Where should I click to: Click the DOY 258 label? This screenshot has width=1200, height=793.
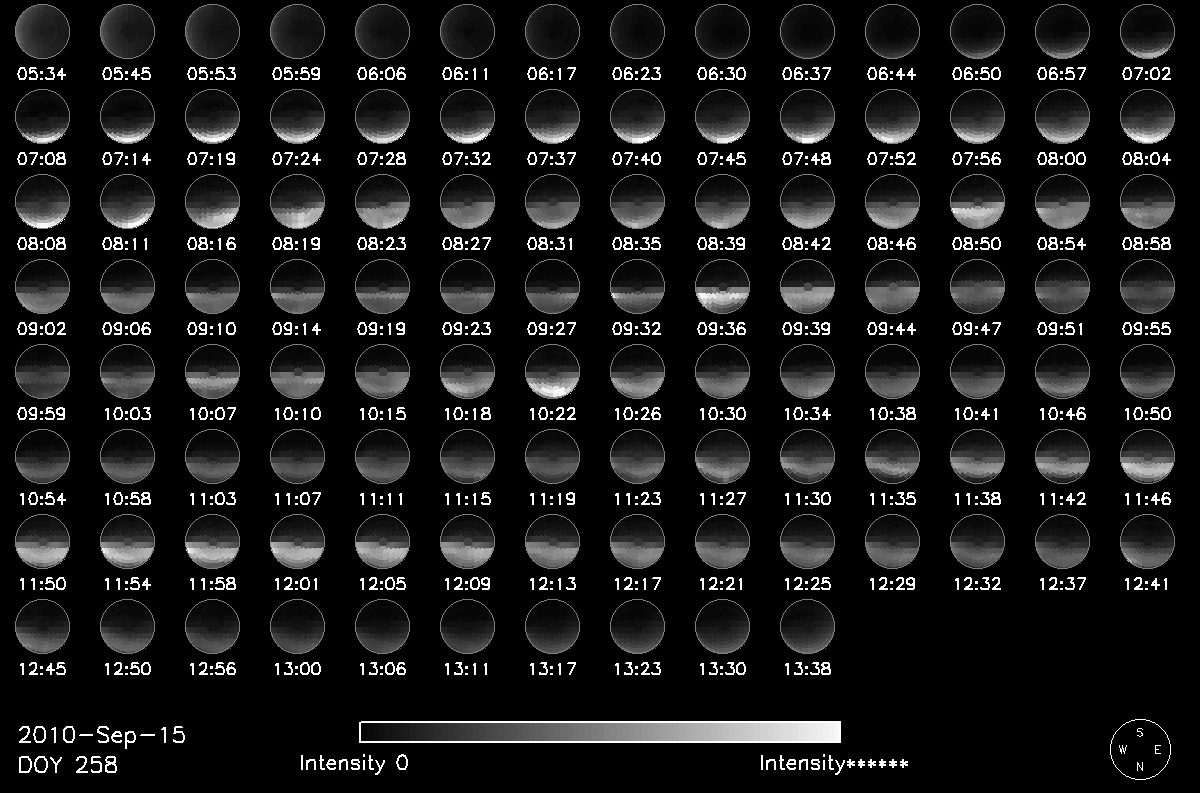[67, 766]
